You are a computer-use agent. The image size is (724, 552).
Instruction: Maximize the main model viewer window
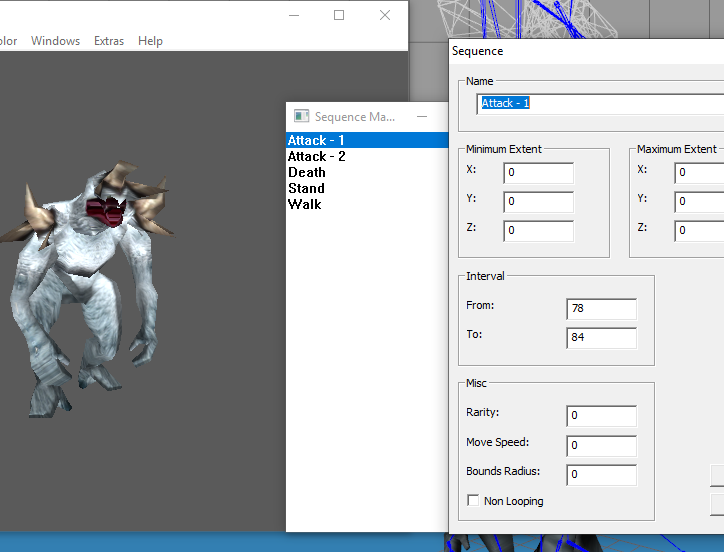339,15
